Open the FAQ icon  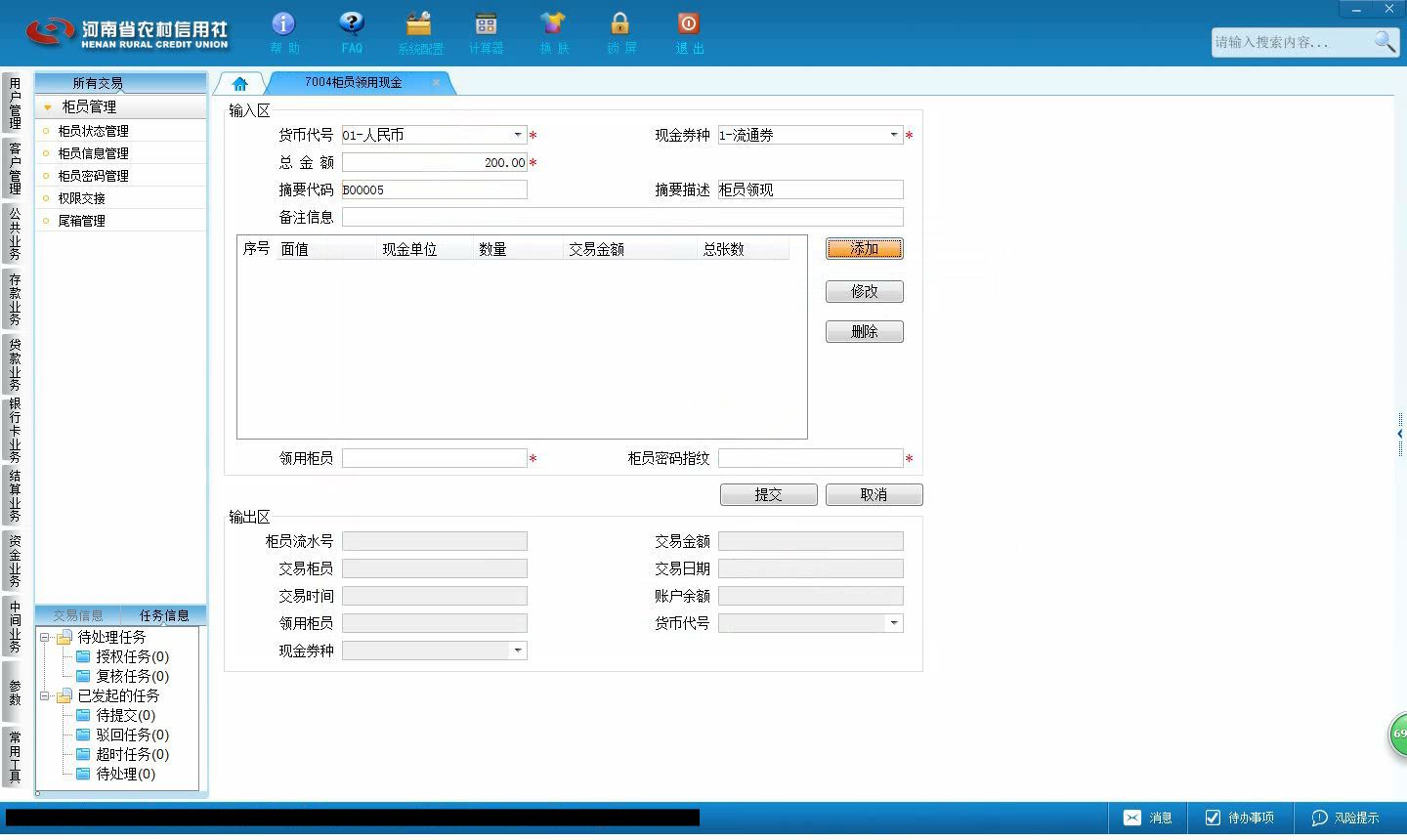(x=352, y=32)
